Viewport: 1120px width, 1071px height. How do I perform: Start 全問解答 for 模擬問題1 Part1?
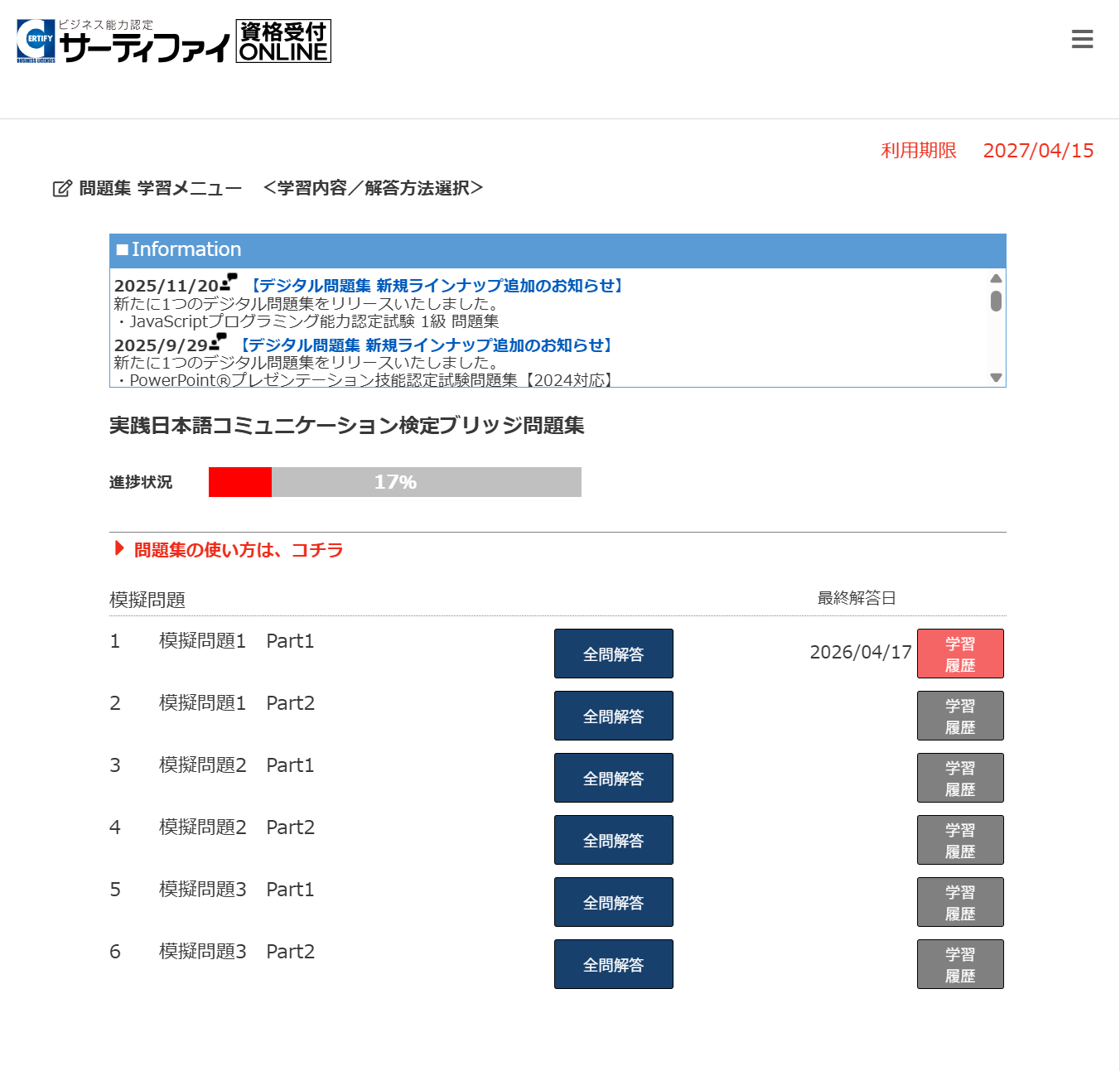pyautogui.click(x=613, y=654)
